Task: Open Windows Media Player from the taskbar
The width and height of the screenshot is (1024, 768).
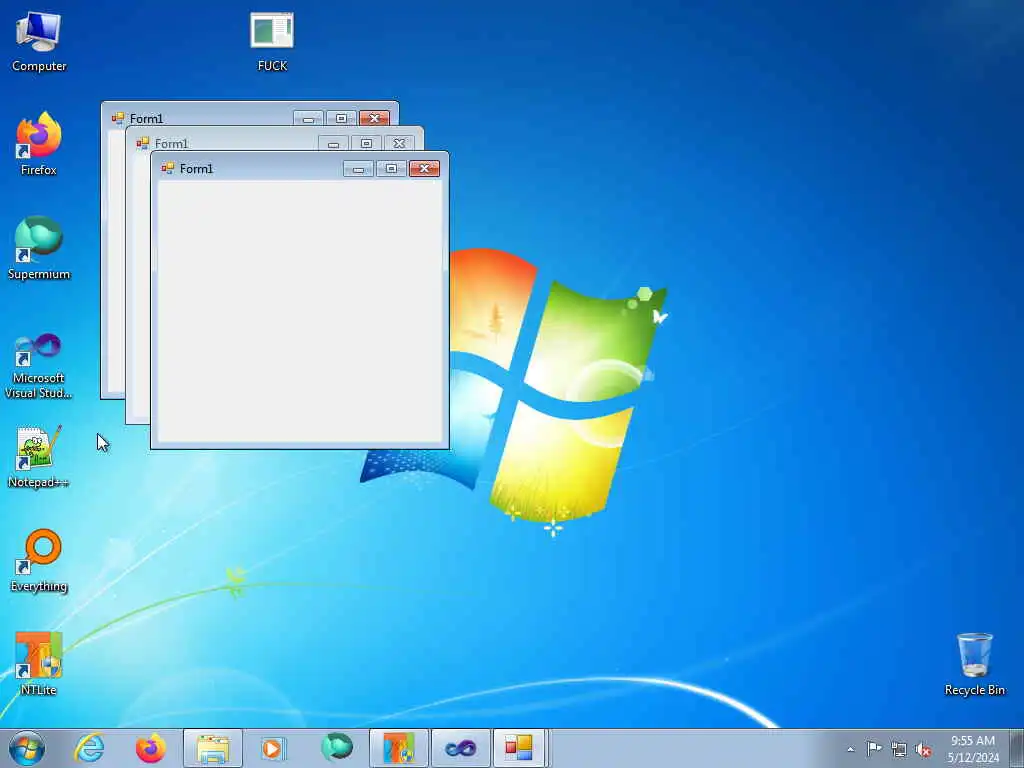Action: 273,748
